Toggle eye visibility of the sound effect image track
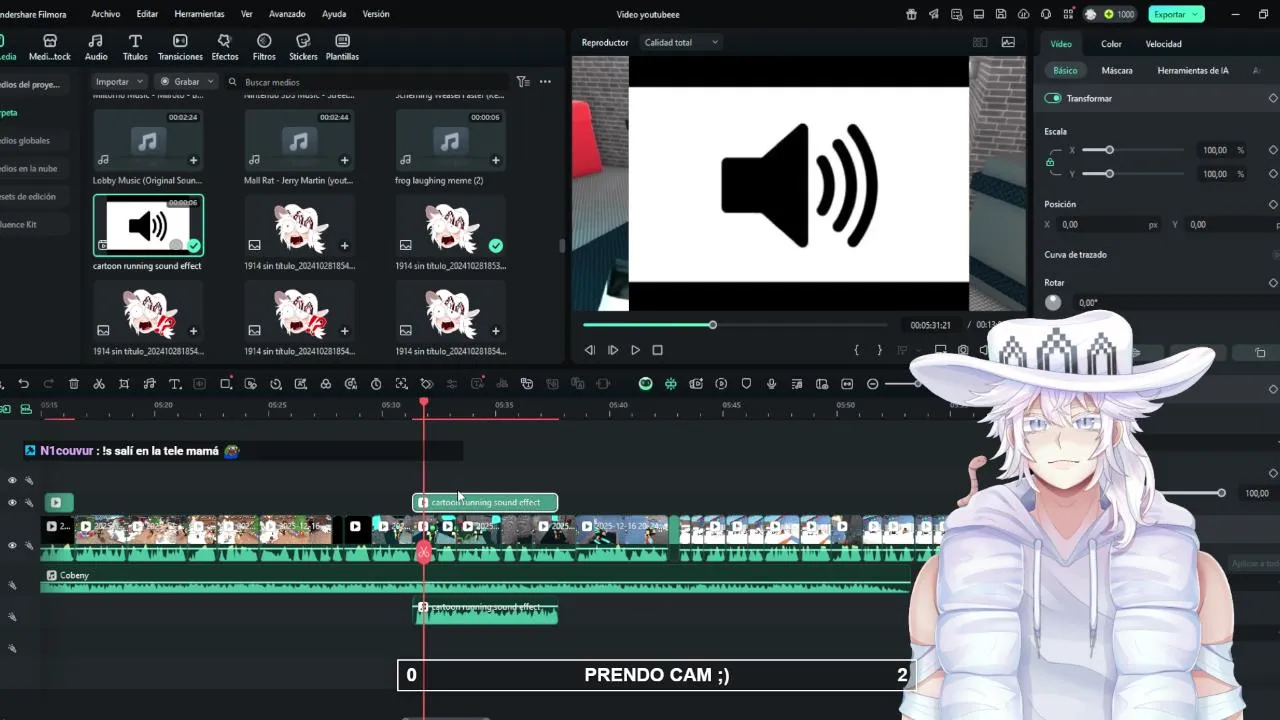Image resolution: width=1280 pixels, height=720 pixels. (12, 502)
